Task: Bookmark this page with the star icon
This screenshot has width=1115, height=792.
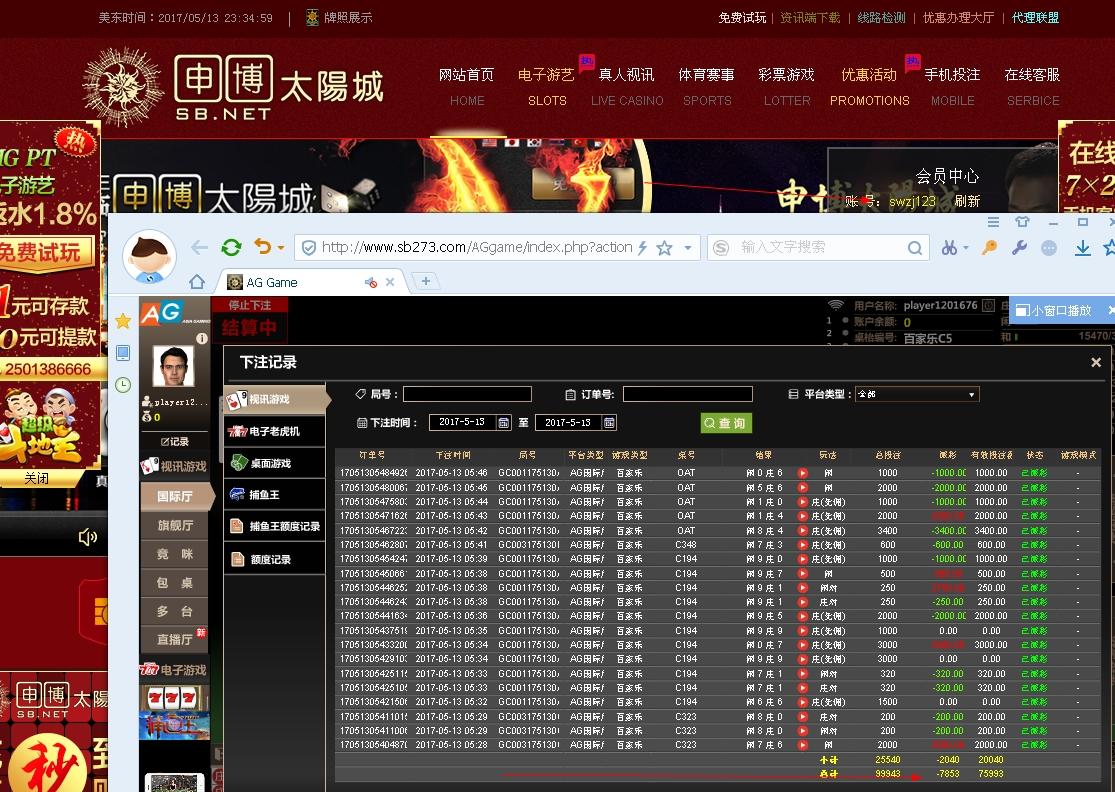Action: pos(664,248)
